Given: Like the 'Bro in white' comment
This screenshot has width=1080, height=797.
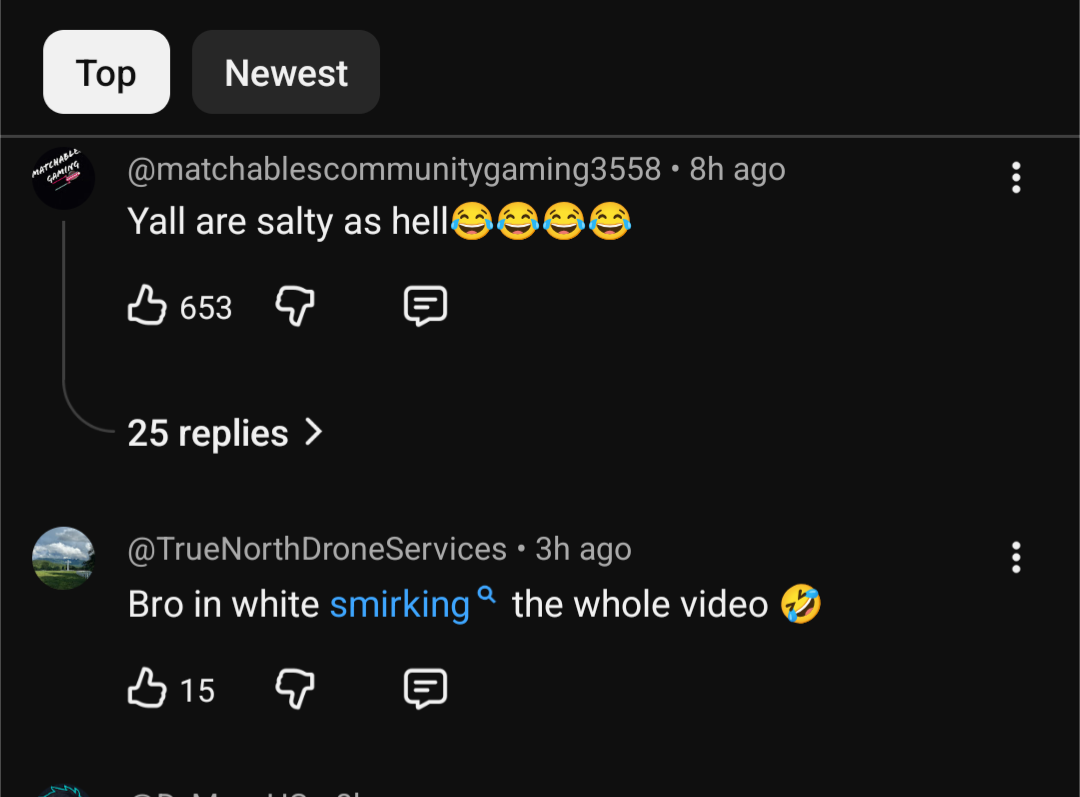Looking at the screenshot, I should [x=147, y=689].
